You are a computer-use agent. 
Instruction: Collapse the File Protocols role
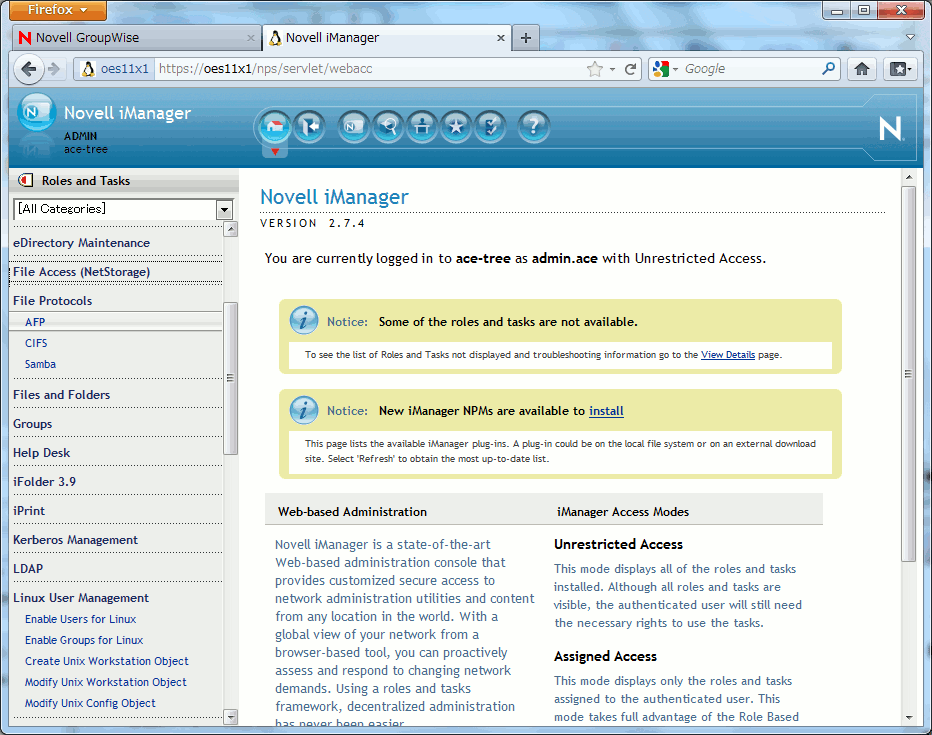tap(52, 301)
